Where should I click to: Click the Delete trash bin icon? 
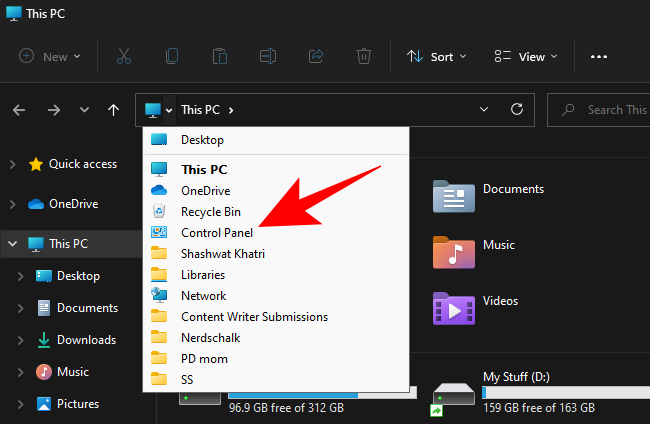(365, 57)
